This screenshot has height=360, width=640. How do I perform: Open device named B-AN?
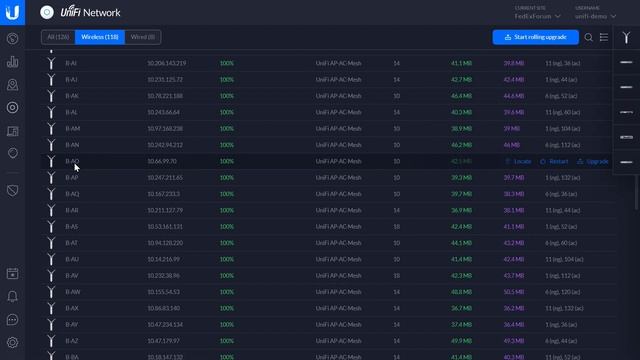click(x=72, y=145)
